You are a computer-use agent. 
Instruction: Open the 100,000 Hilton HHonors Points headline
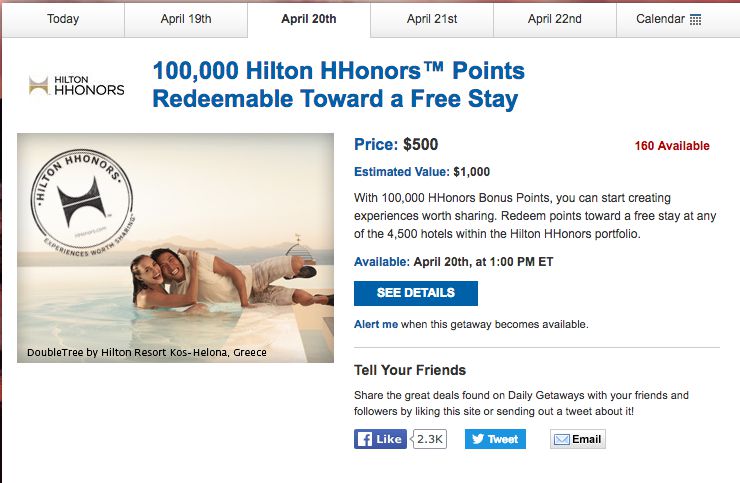[338, 85]
